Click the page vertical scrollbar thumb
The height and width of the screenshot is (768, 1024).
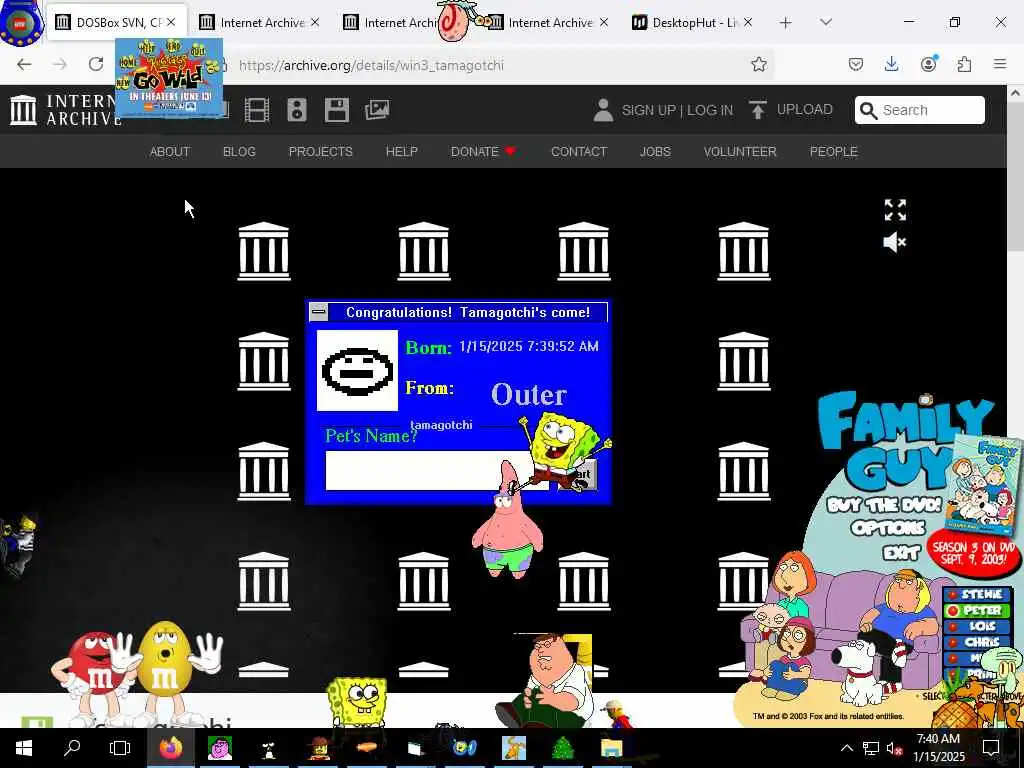[1016, 176]
